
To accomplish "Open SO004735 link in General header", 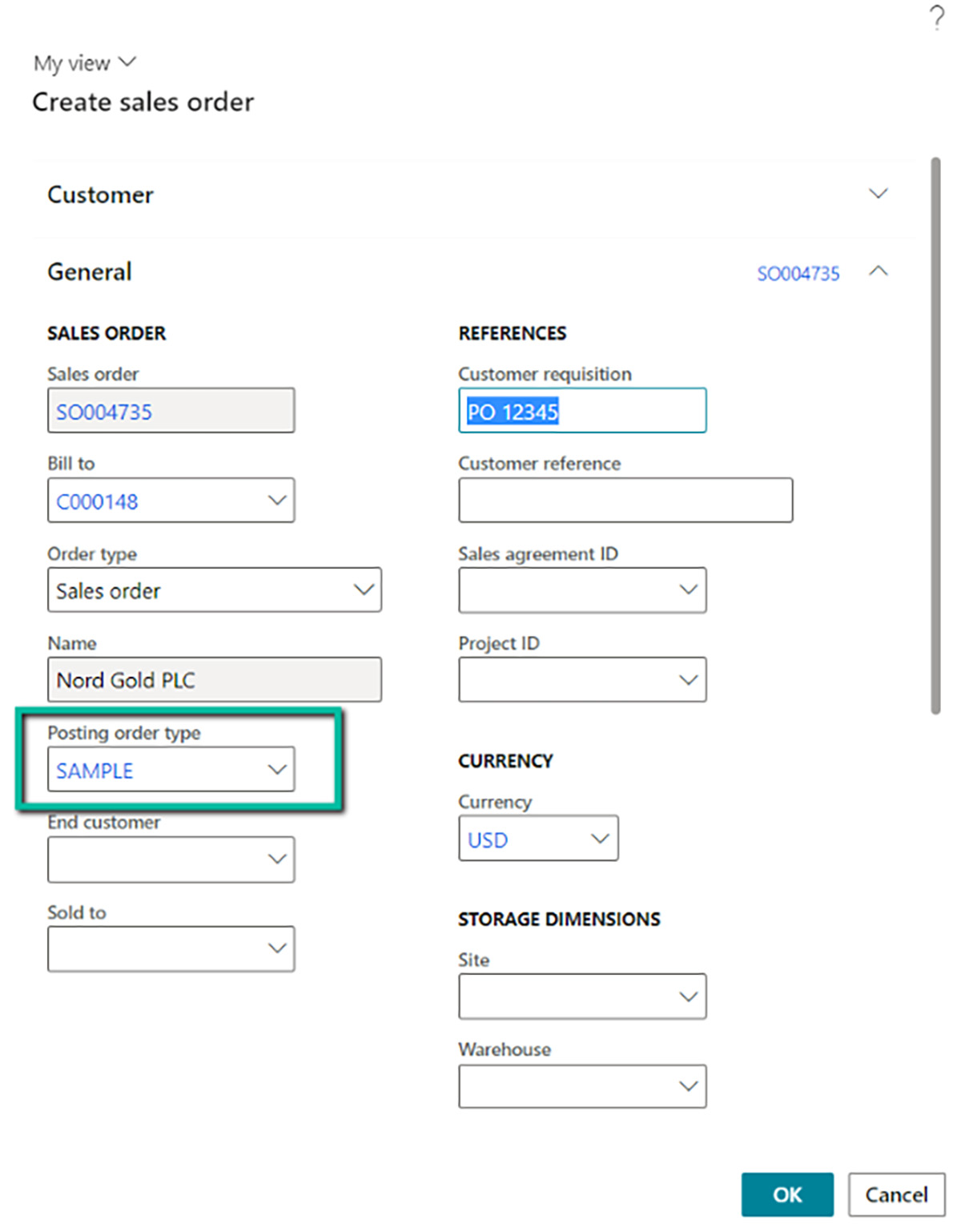I will click(x=798, y=274).
